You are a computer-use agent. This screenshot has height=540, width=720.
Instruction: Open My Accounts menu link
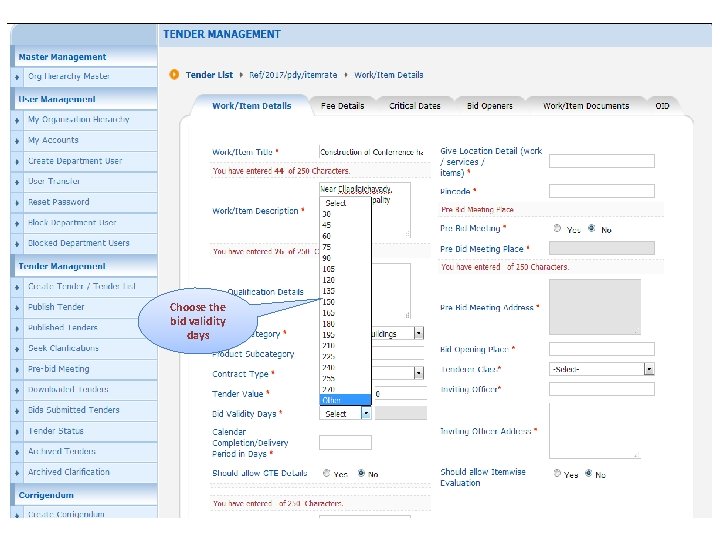pyautogui.click(x=53, y=140)
